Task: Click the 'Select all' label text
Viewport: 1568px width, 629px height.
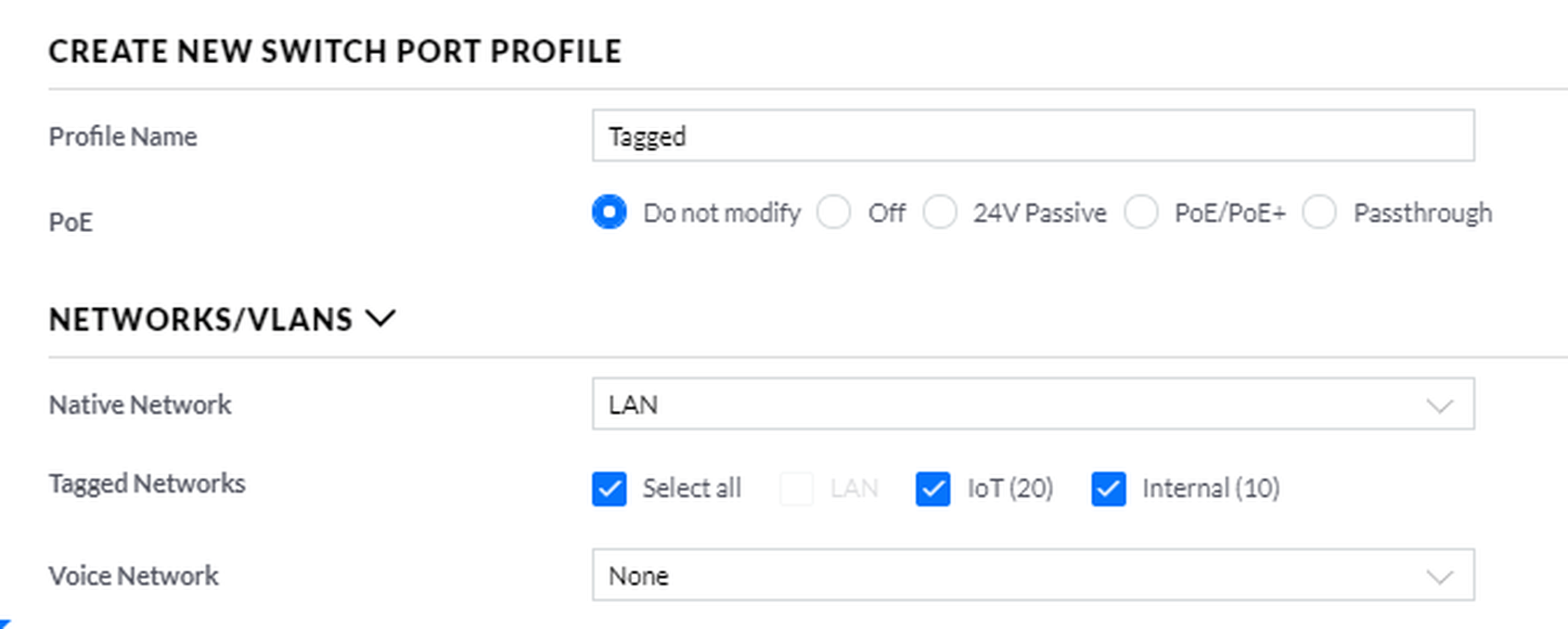Action: 691,489
